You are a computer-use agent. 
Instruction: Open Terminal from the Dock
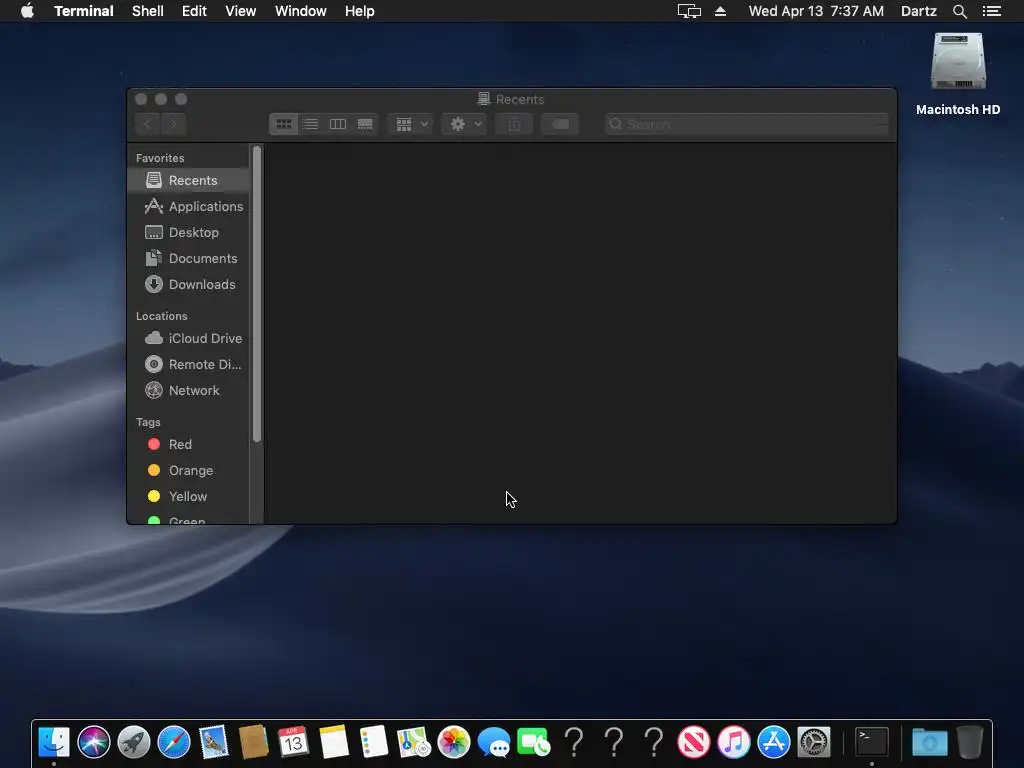[x=872, y=742]
